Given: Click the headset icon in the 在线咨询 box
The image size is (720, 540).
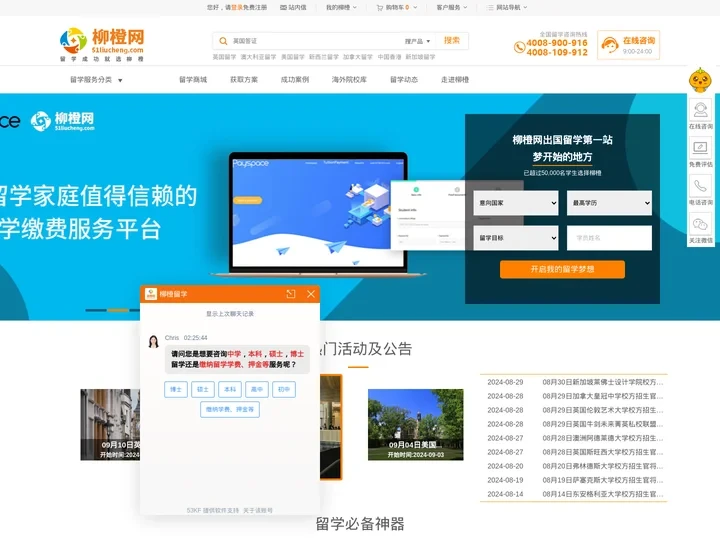Looking at the screenshot, I should [x=610, y=45].
